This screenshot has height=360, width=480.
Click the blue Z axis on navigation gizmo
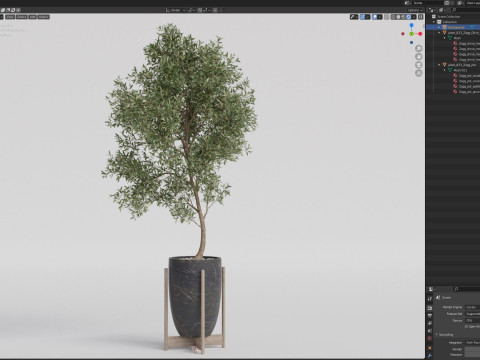(x=411, y=25)
